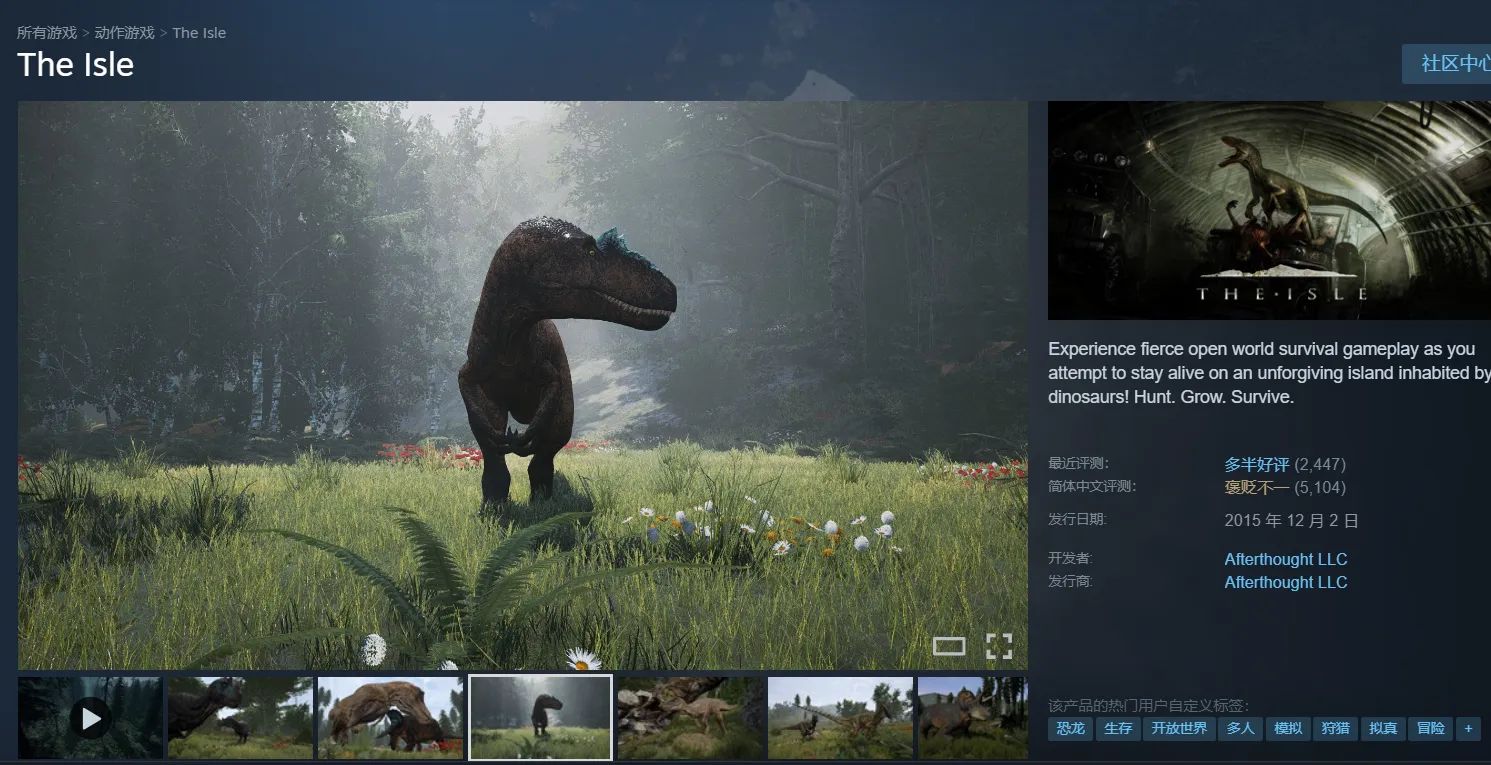Click the 2015 年 12 月 2 日 release date
1491x765 pixels.
[1292, 521]
